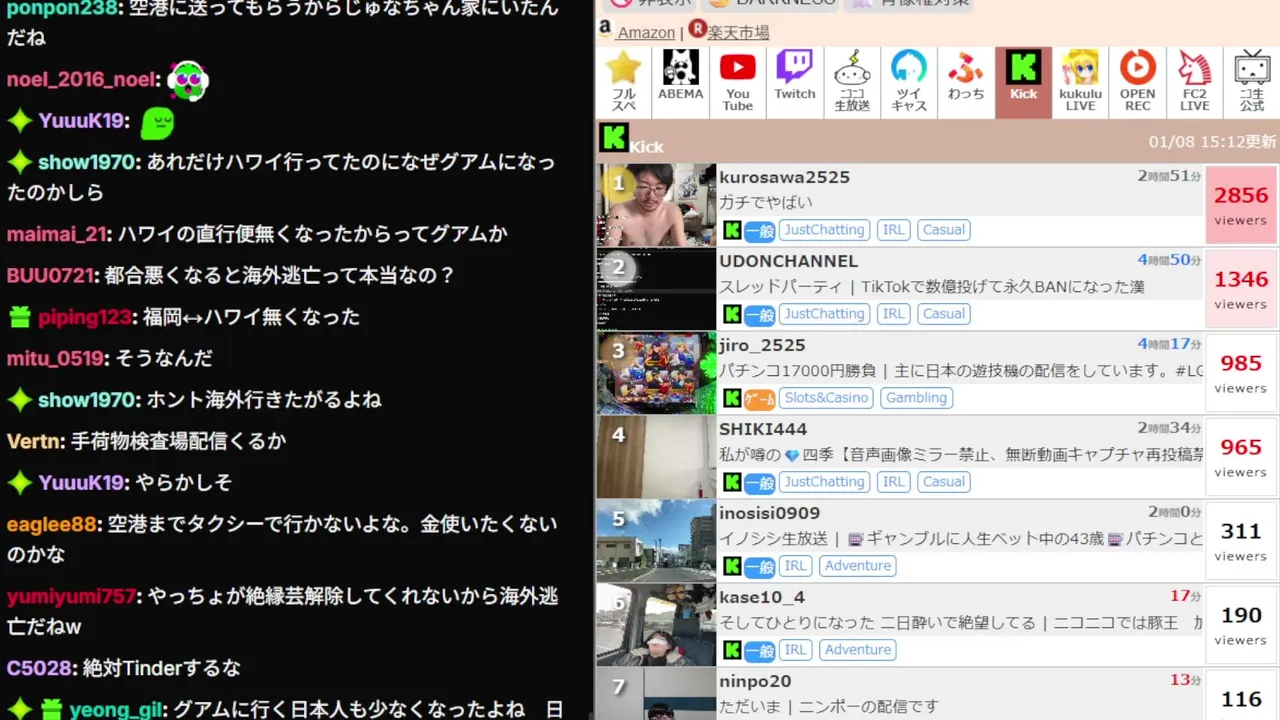Viewport: 1280px width, 720px height.
Task: Open kase10_4's stream thumbnail
Action: click(x=656, y=625)
